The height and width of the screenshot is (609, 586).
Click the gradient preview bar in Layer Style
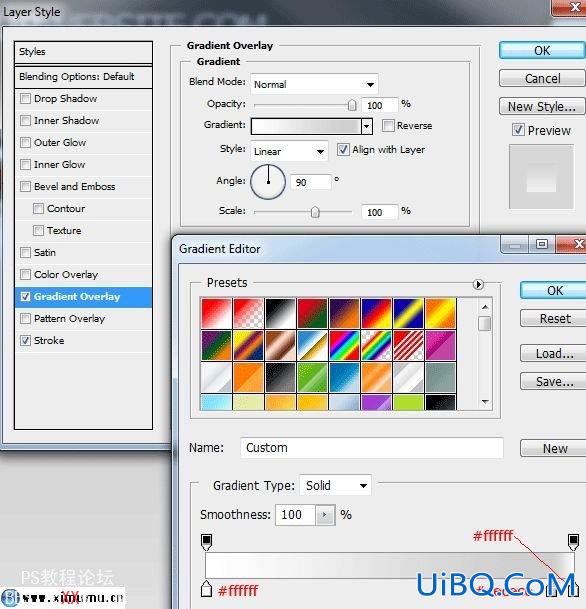click(x=306, y=126)
